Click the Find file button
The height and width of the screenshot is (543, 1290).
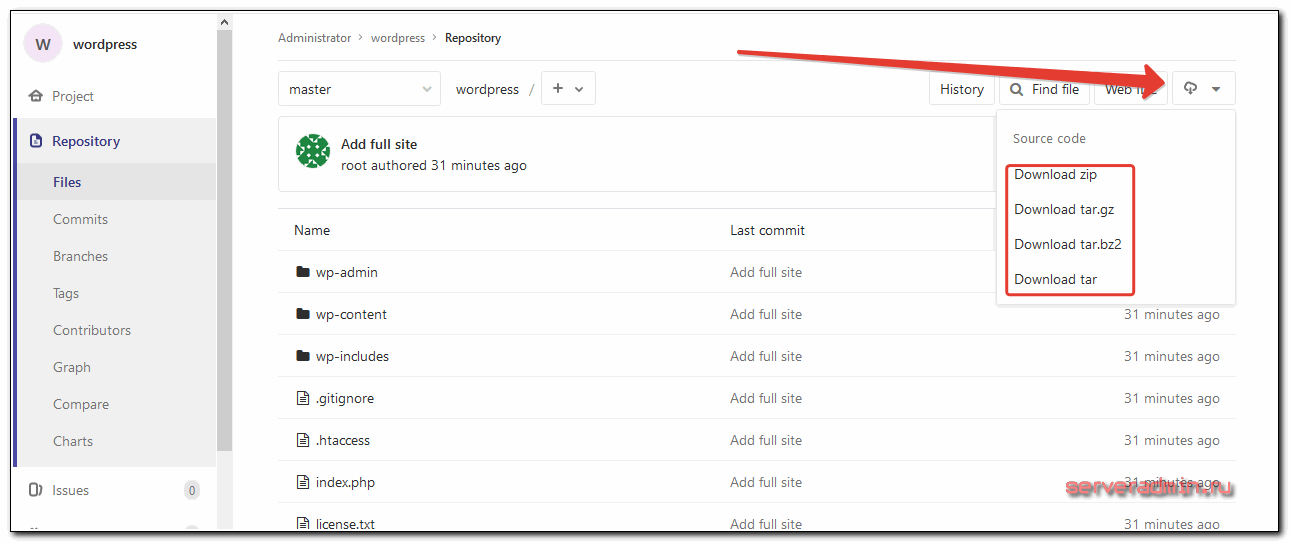click(1044, 89)
